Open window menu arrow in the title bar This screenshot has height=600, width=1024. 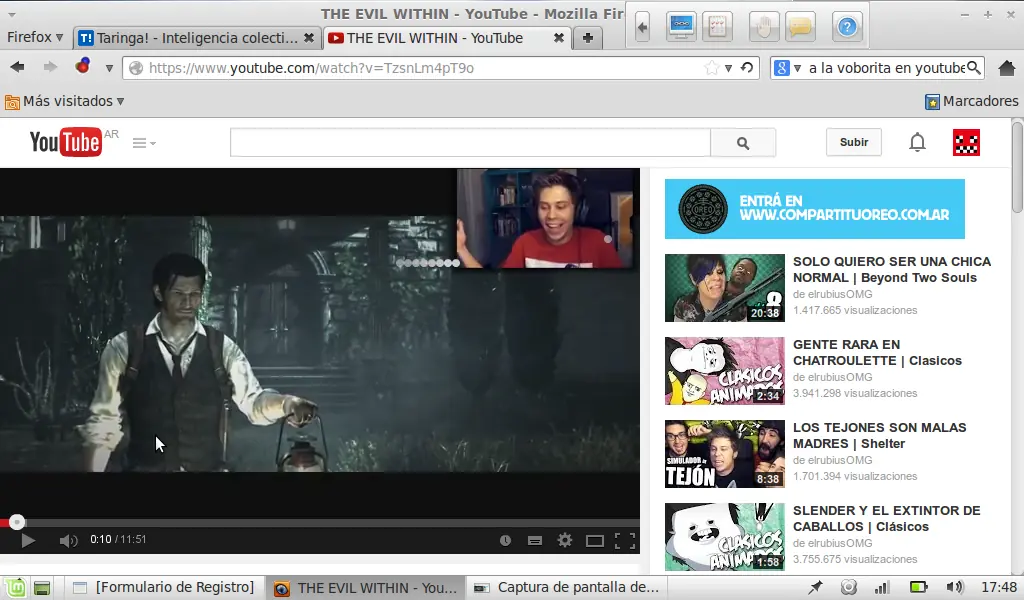pos(12,14)
